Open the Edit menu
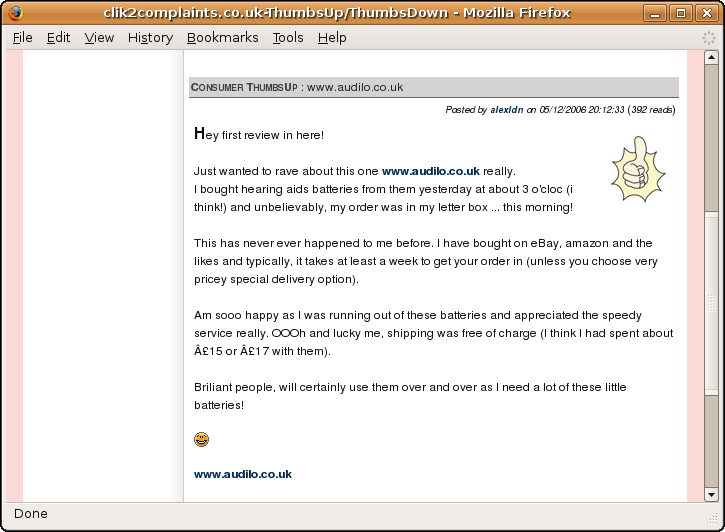The image size is (725, 532). tap(58, 37)
